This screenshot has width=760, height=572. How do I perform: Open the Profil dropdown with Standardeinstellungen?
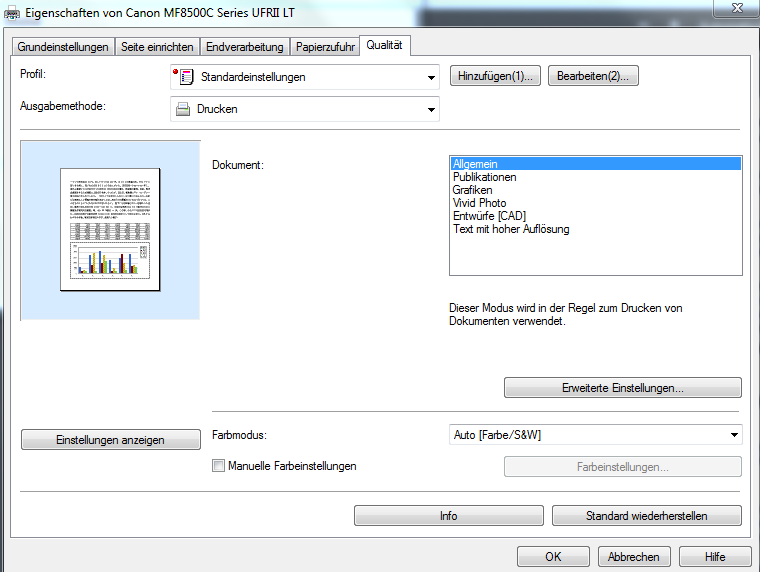pyautogui.click(x=305, y=77)
